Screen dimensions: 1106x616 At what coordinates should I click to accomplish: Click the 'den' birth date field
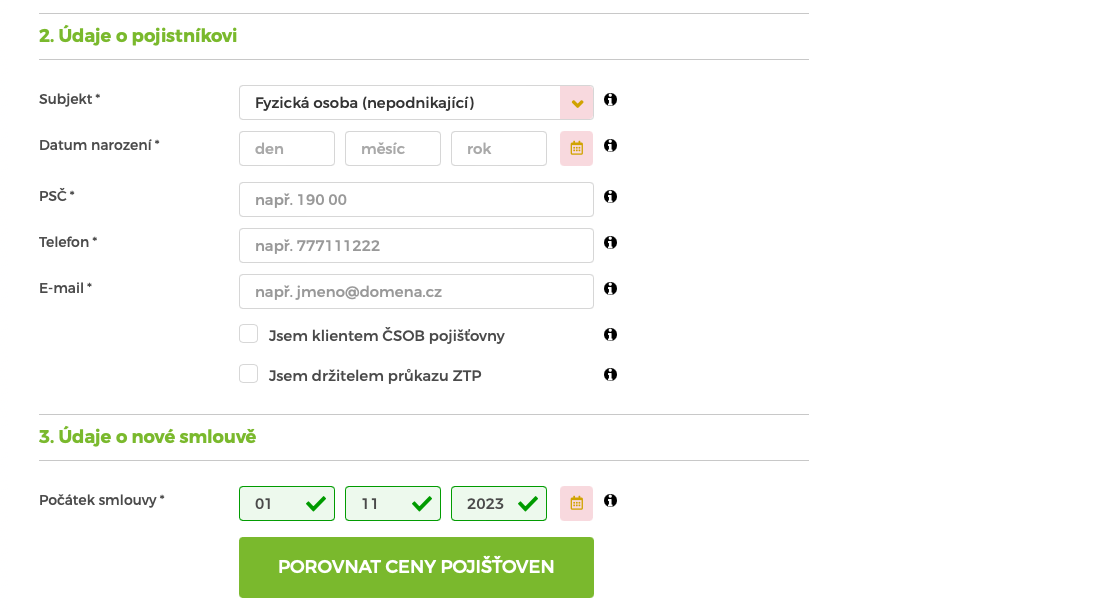(x=287, y=149)
